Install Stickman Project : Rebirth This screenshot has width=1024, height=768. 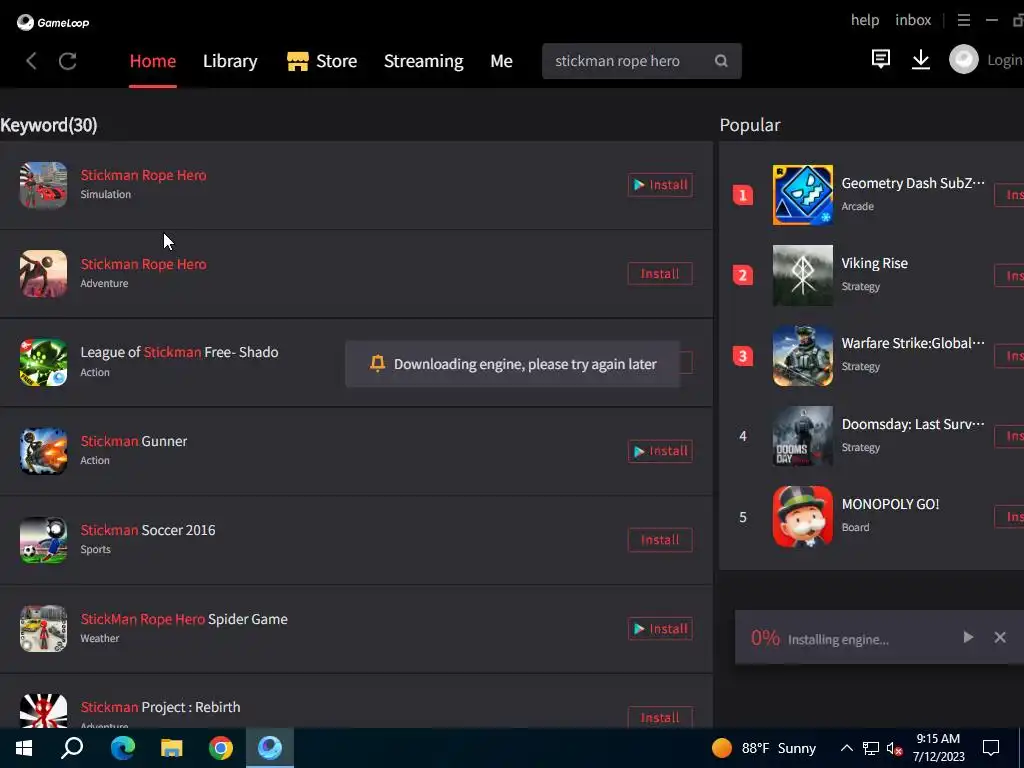660,717
